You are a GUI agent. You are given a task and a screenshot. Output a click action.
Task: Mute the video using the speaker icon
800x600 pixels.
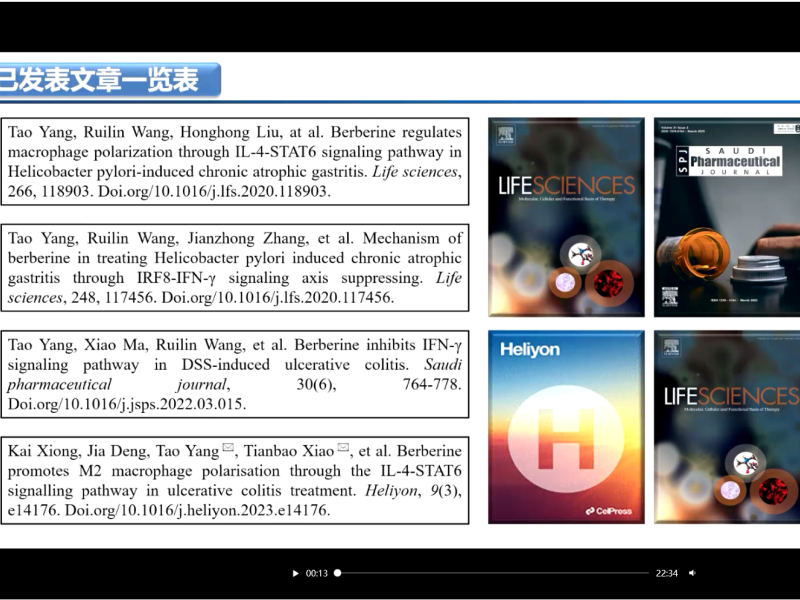(692, 573)
